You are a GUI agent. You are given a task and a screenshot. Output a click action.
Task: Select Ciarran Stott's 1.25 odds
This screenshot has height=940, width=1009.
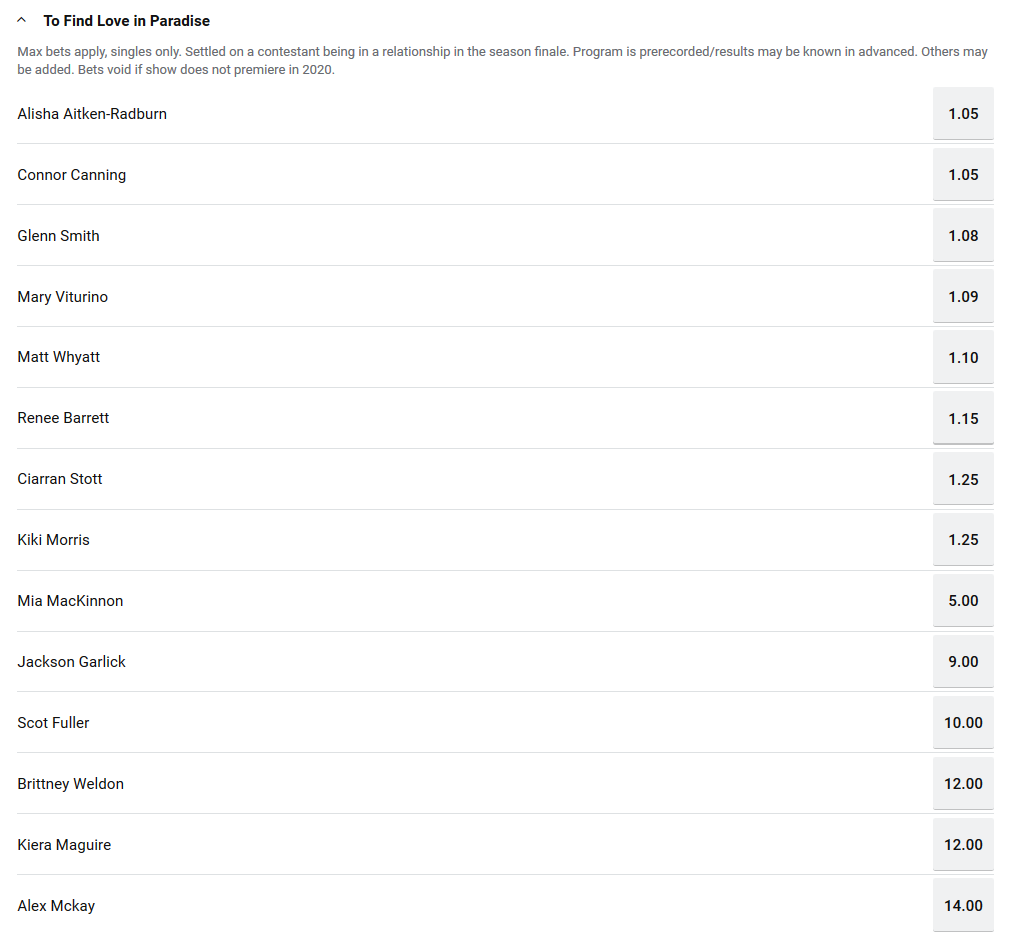962,480
